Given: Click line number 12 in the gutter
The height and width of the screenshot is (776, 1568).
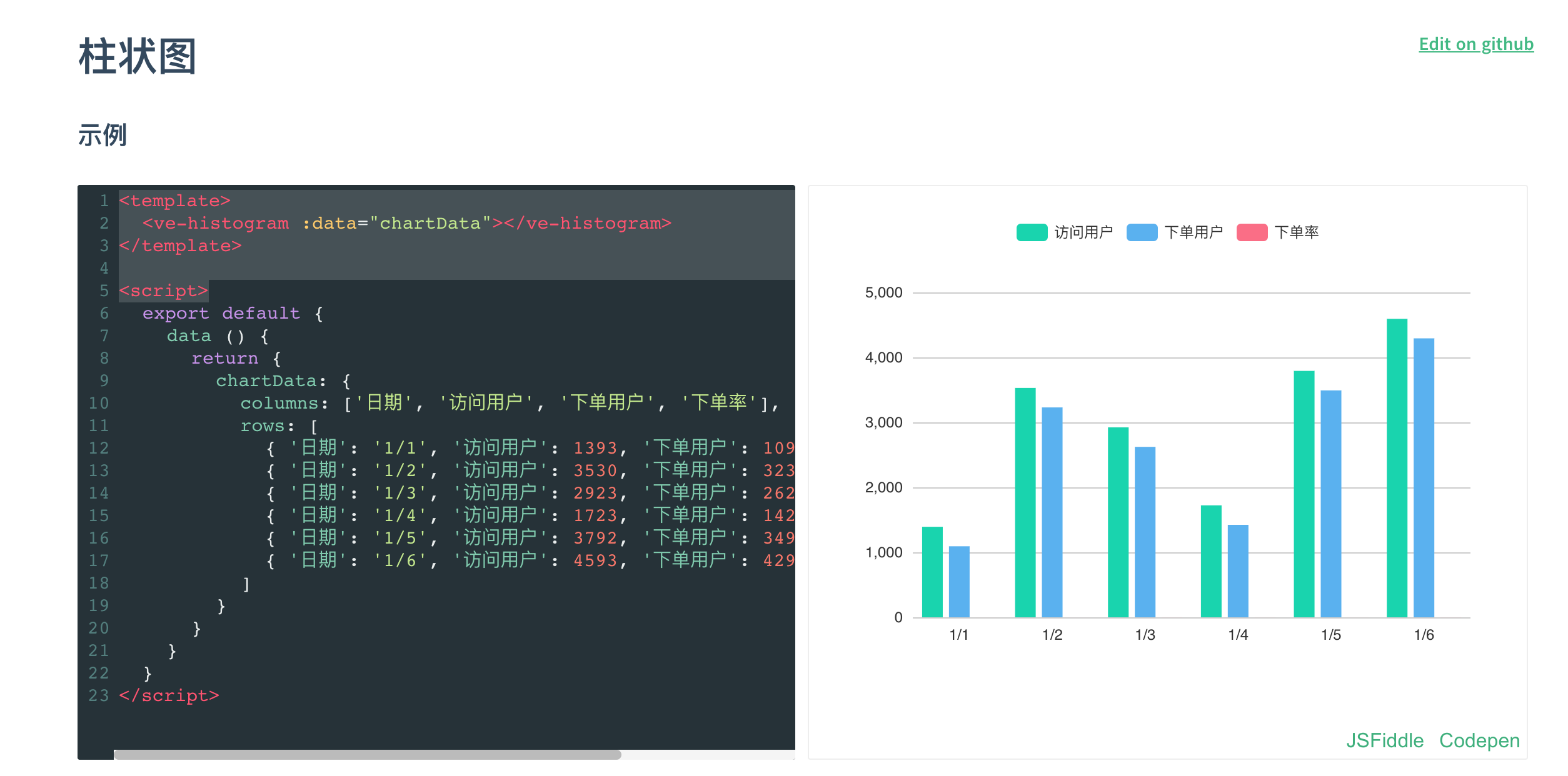Looking at the screenshot, I should click(99, 448).
